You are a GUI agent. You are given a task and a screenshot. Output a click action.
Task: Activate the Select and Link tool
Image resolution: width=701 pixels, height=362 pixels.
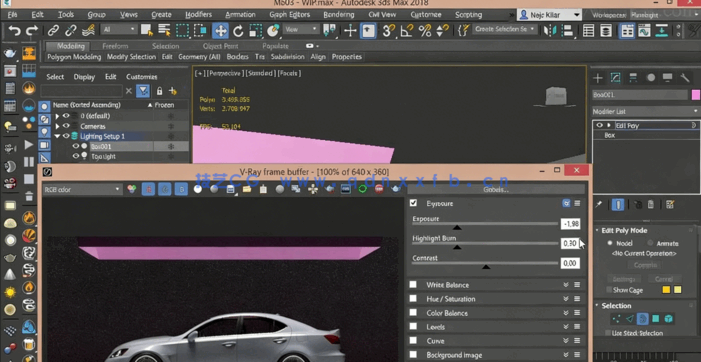pyautogui.click(x=53, y=31)
